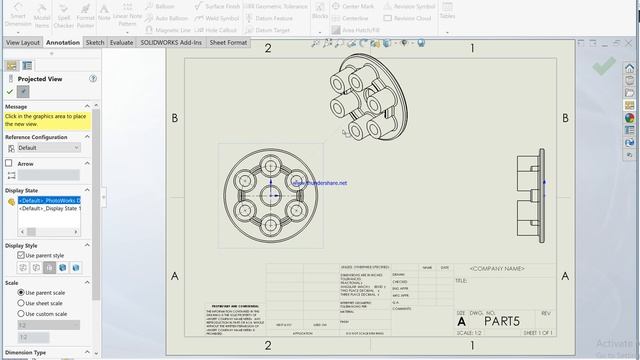Uncheck Use parent style
The width and height of the screenshot is (640, 360).
coord(21,255)
